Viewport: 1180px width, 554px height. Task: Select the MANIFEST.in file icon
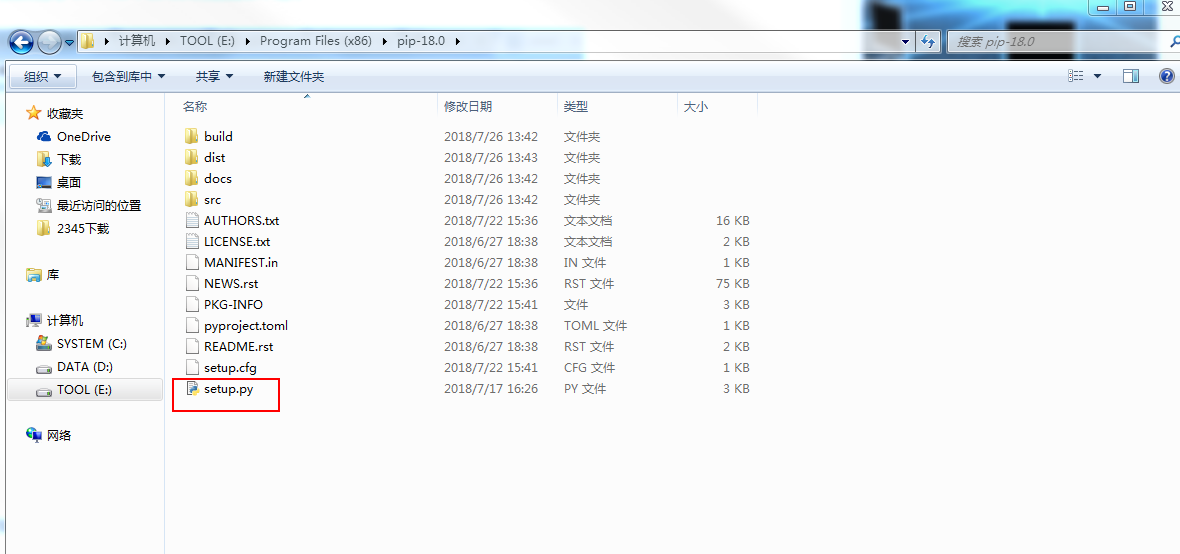click(x=192, y=263)
